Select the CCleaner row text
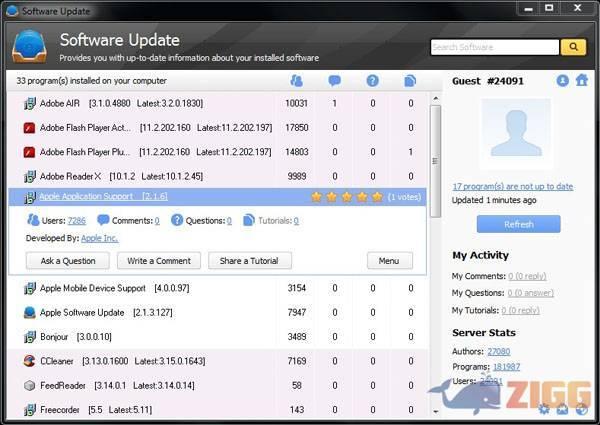 coord(122,361)
